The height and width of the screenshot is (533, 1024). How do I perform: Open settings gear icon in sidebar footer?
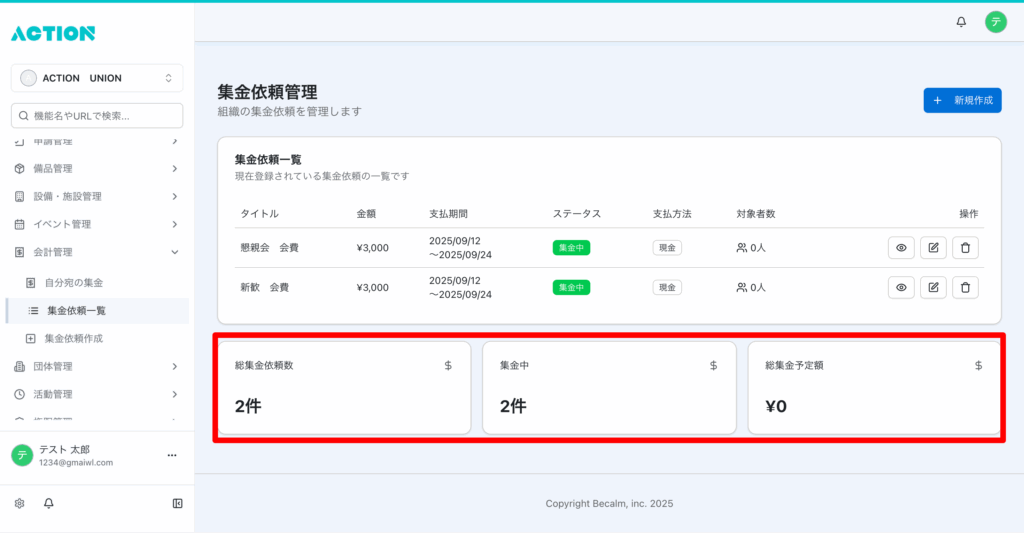point(19,503)
